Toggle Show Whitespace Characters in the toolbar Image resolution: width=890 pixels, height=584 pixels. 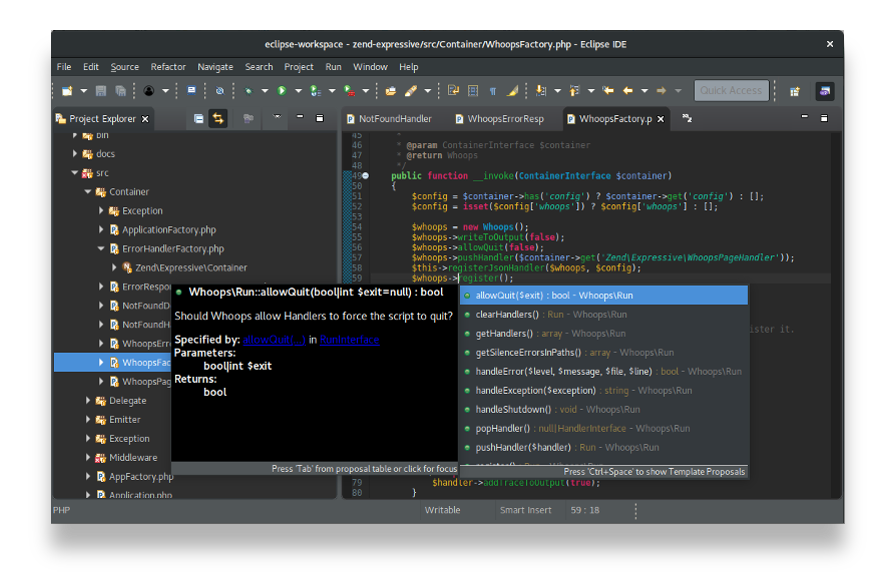(x=493, y=90)
